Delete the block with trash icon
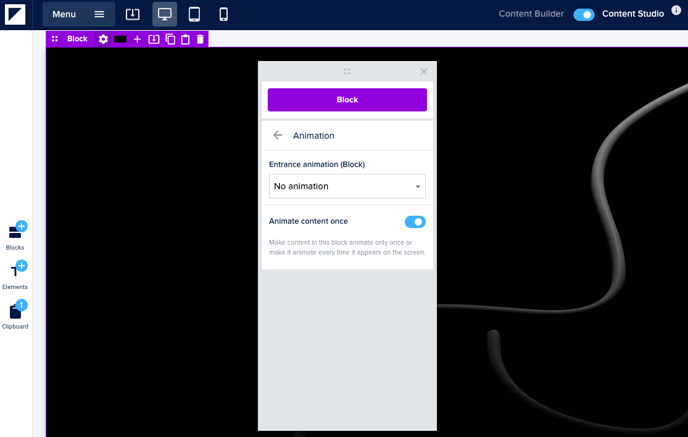This screenshot has height=437, width=688. pos(200,39)
